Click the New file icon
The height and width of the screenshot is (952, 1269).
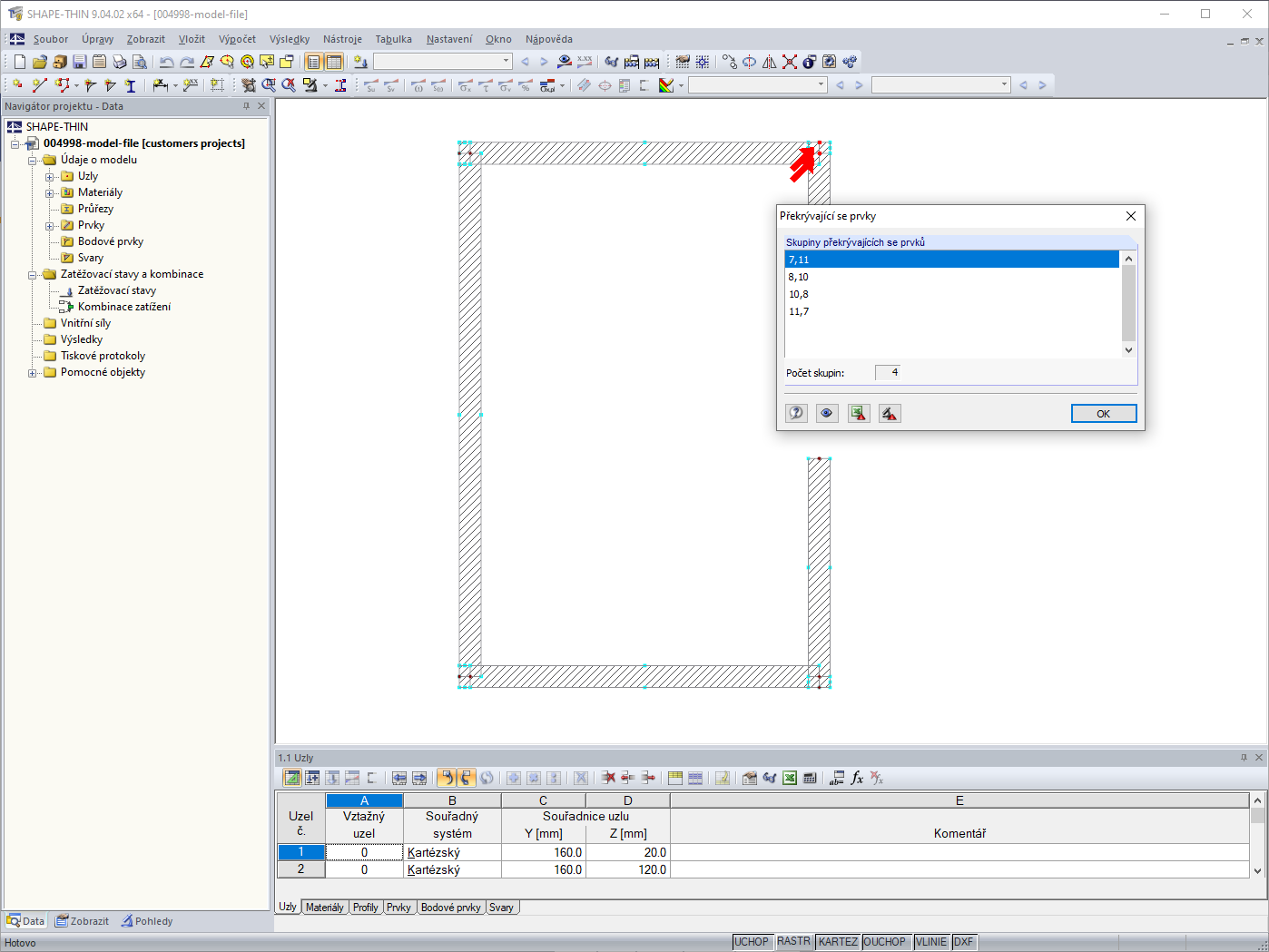pyautogui.click(x=20, y=62)
